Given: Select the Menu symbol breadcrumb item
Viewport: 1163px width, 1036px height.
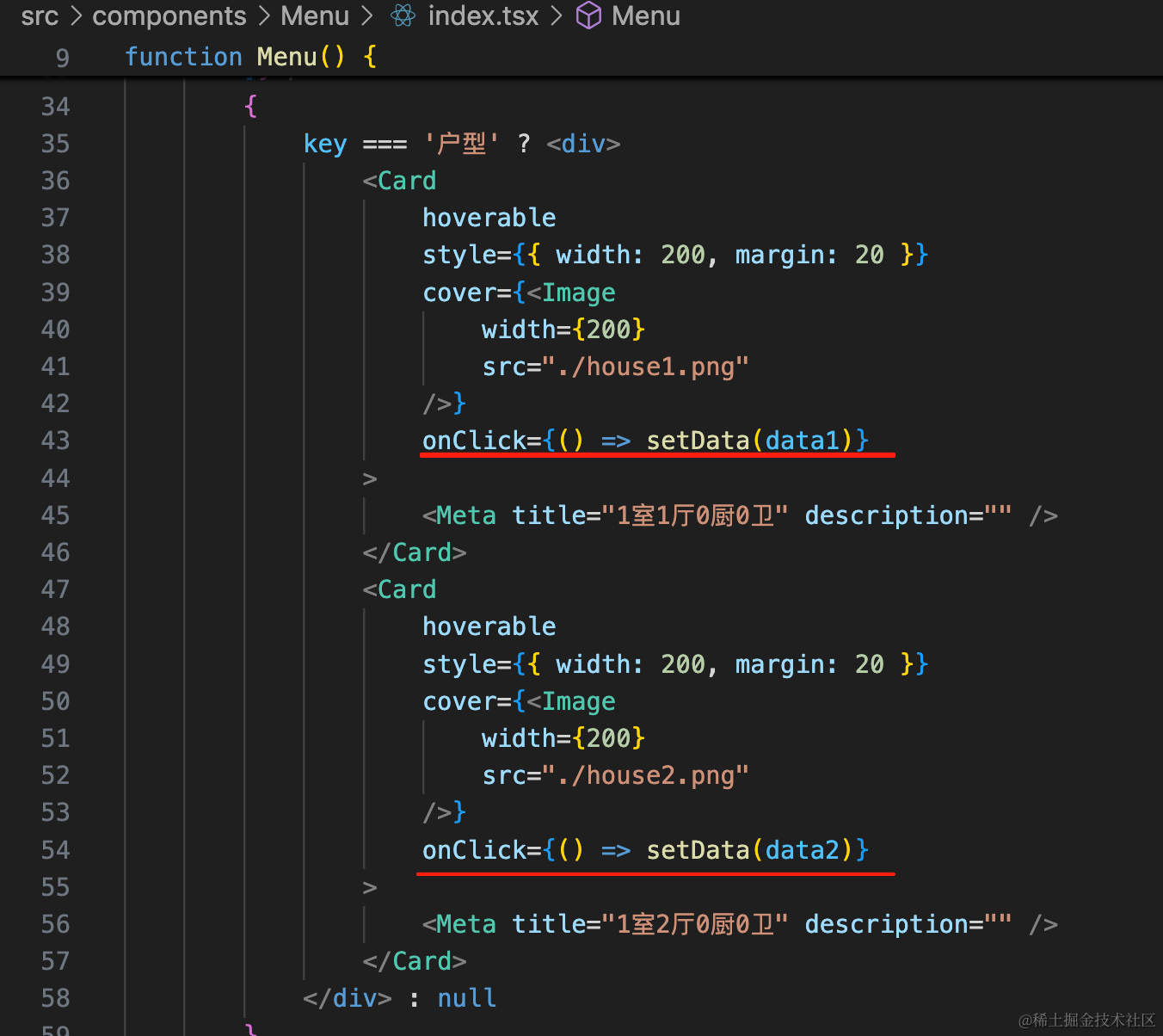Looking at the screenshot, I should (646, 15).
